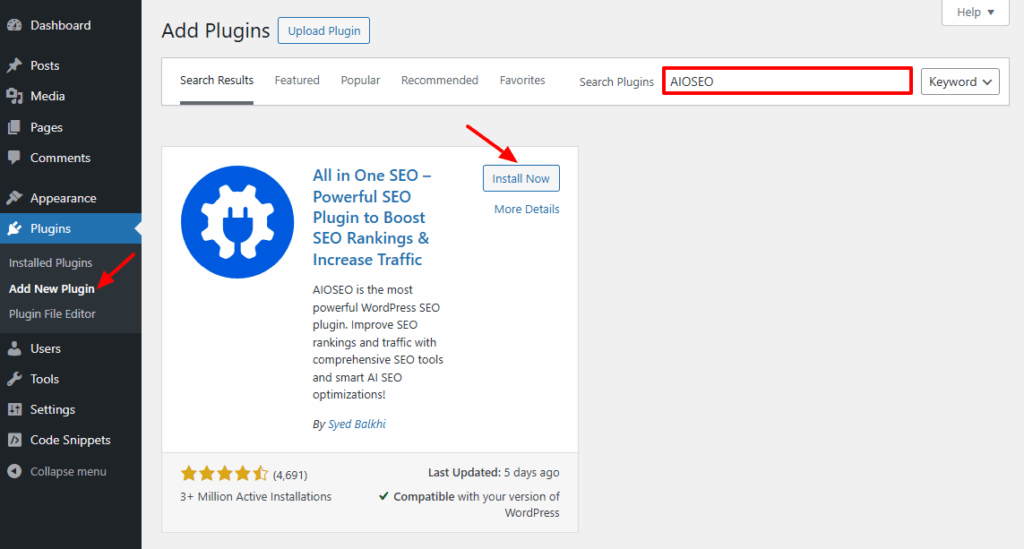Click the Code Snippets icon
Screen dimensions: 1024x549
(x=14, y=440)
